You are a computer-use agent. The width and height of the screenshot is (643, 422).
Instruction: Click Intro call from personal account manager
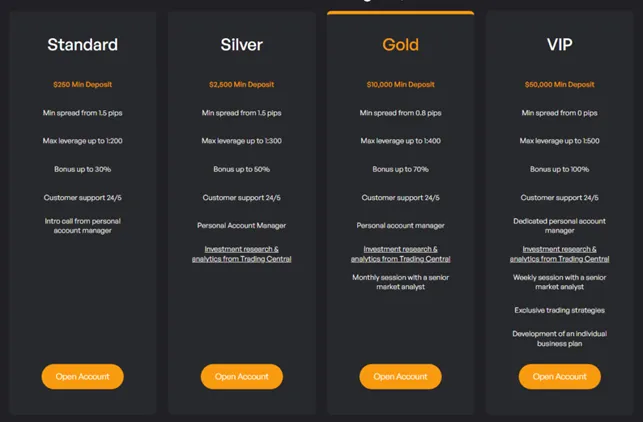coord(82,226)
